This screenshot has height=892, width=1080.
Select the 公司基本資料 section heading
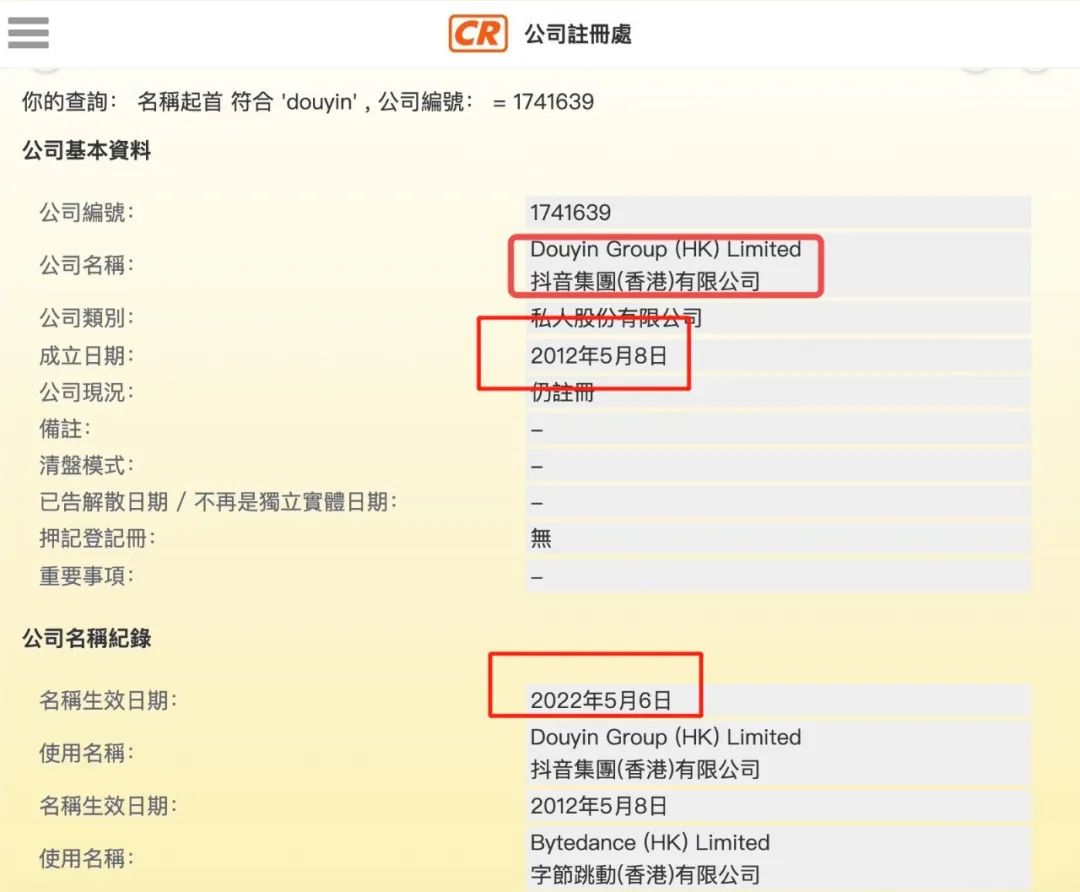click(87, 151)
